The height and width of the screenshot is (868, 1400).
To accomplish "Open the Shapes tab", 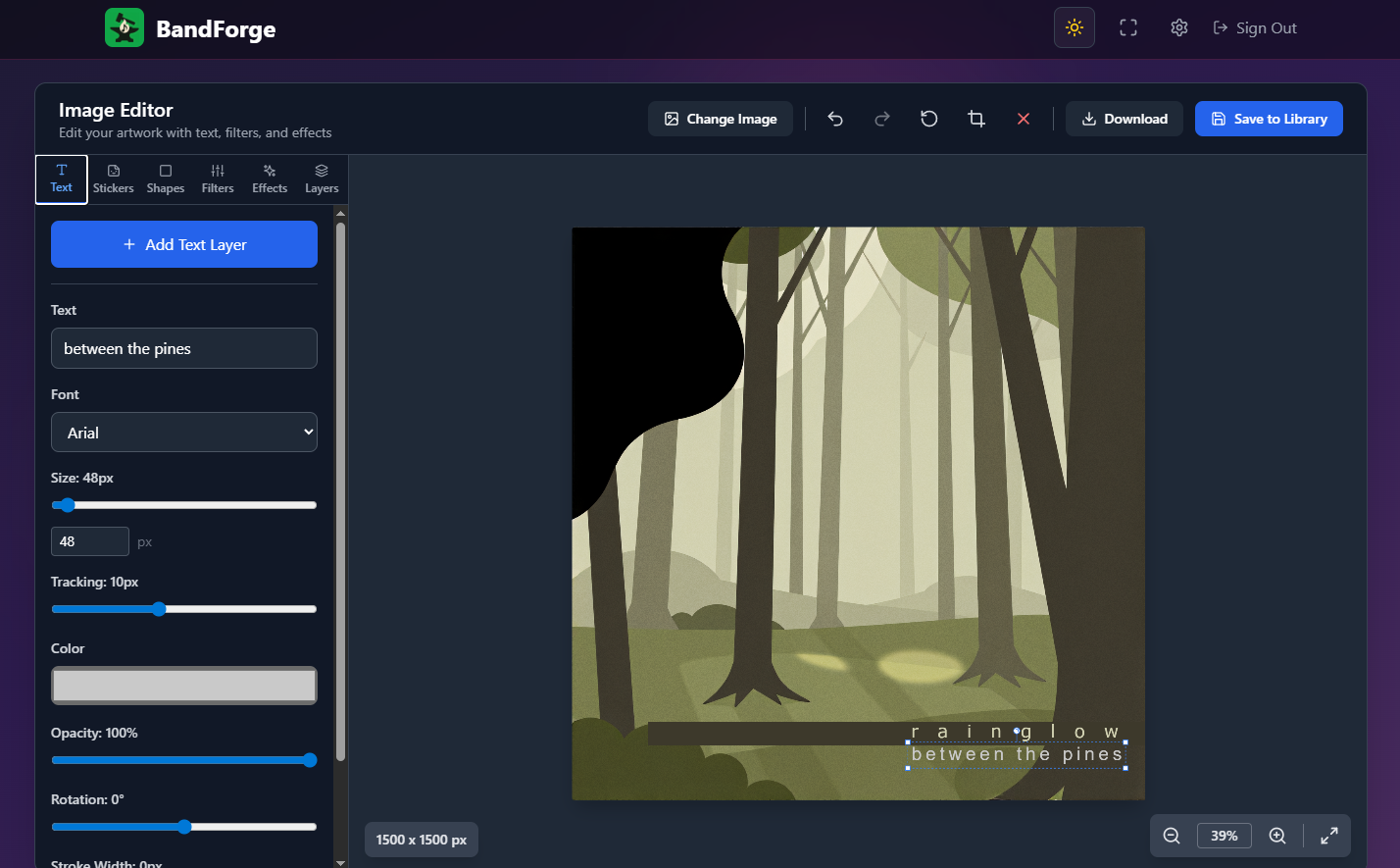I will 166,179.
